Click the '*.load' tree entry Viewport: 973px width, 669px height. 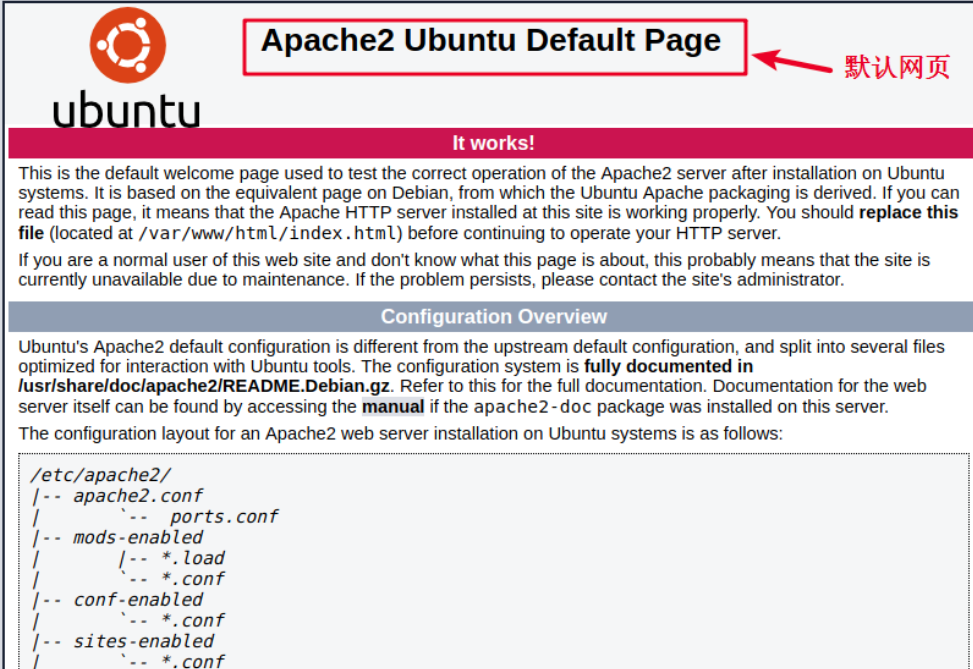[192, 558]
